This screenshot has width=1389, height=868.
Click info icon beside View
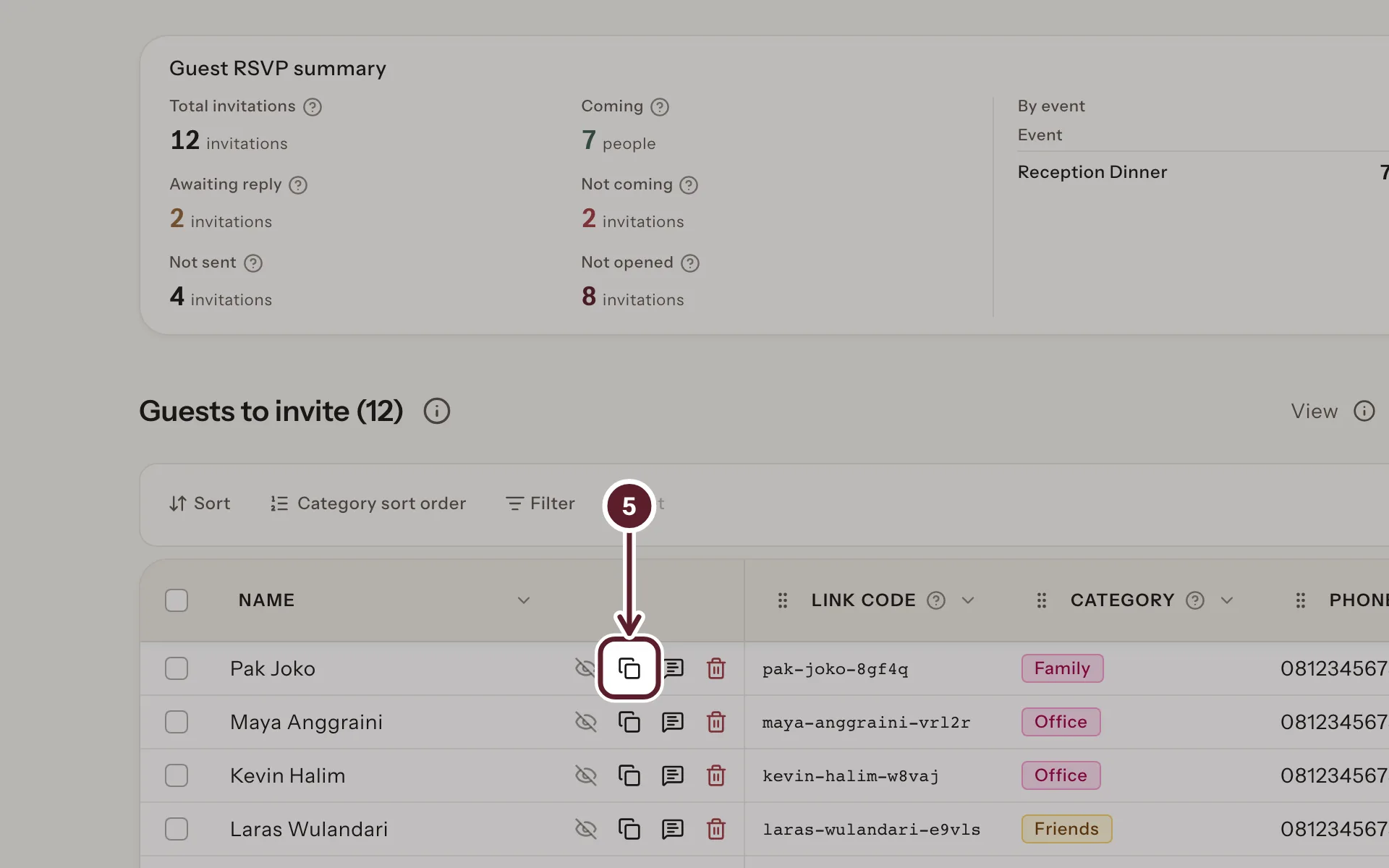tap(1364, 411)
